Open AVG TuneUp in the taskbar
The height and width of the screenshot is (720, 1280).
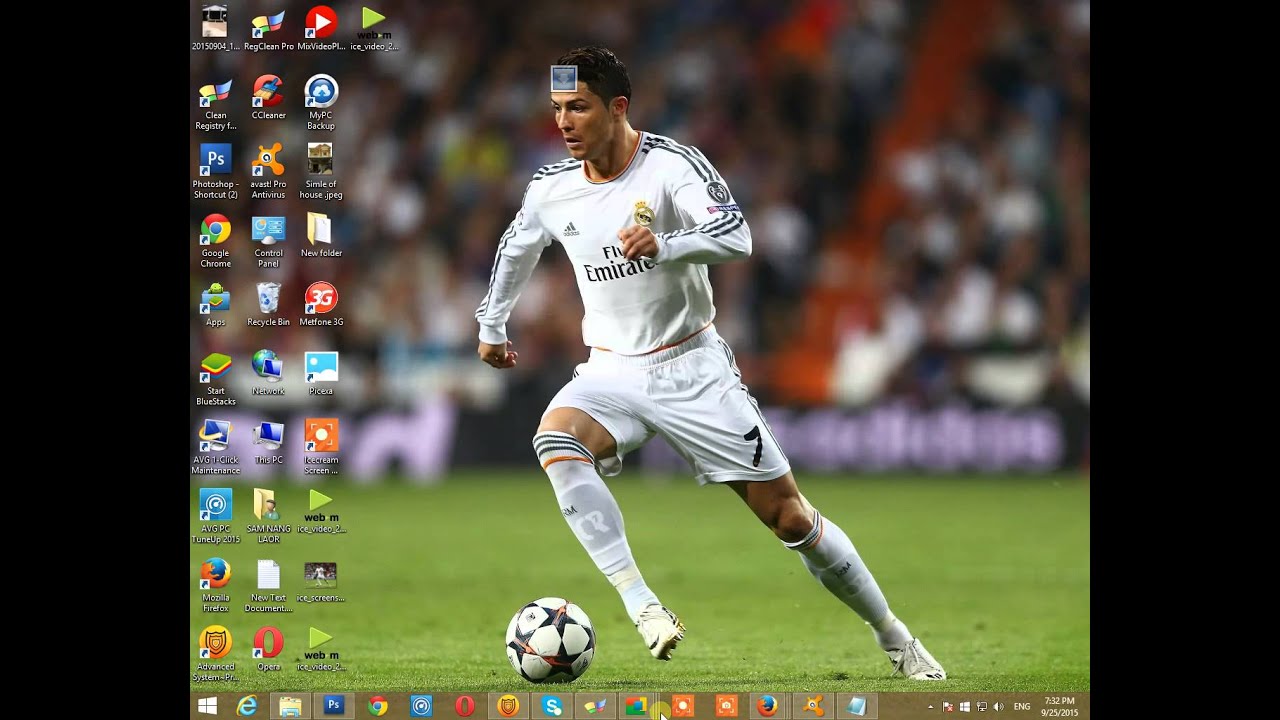point(421,706)
